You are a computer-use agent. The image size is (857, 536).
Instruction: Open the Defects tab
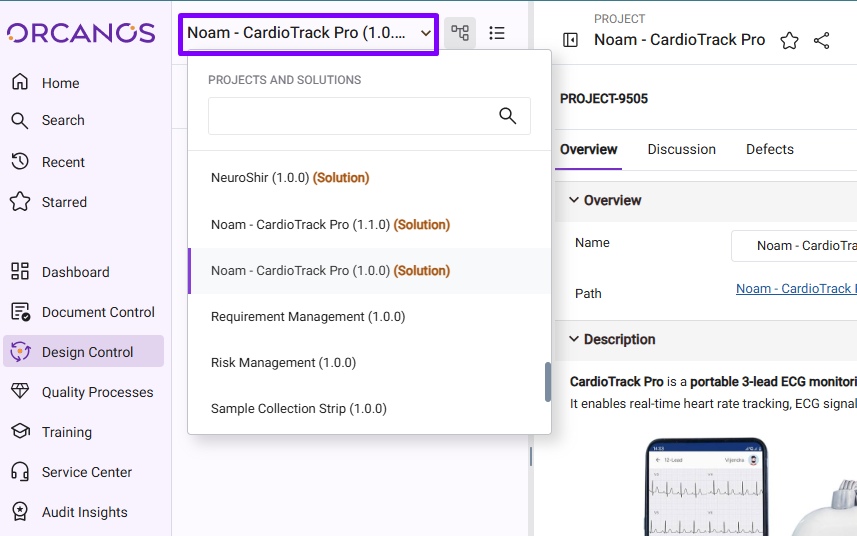tap(769, 149)
